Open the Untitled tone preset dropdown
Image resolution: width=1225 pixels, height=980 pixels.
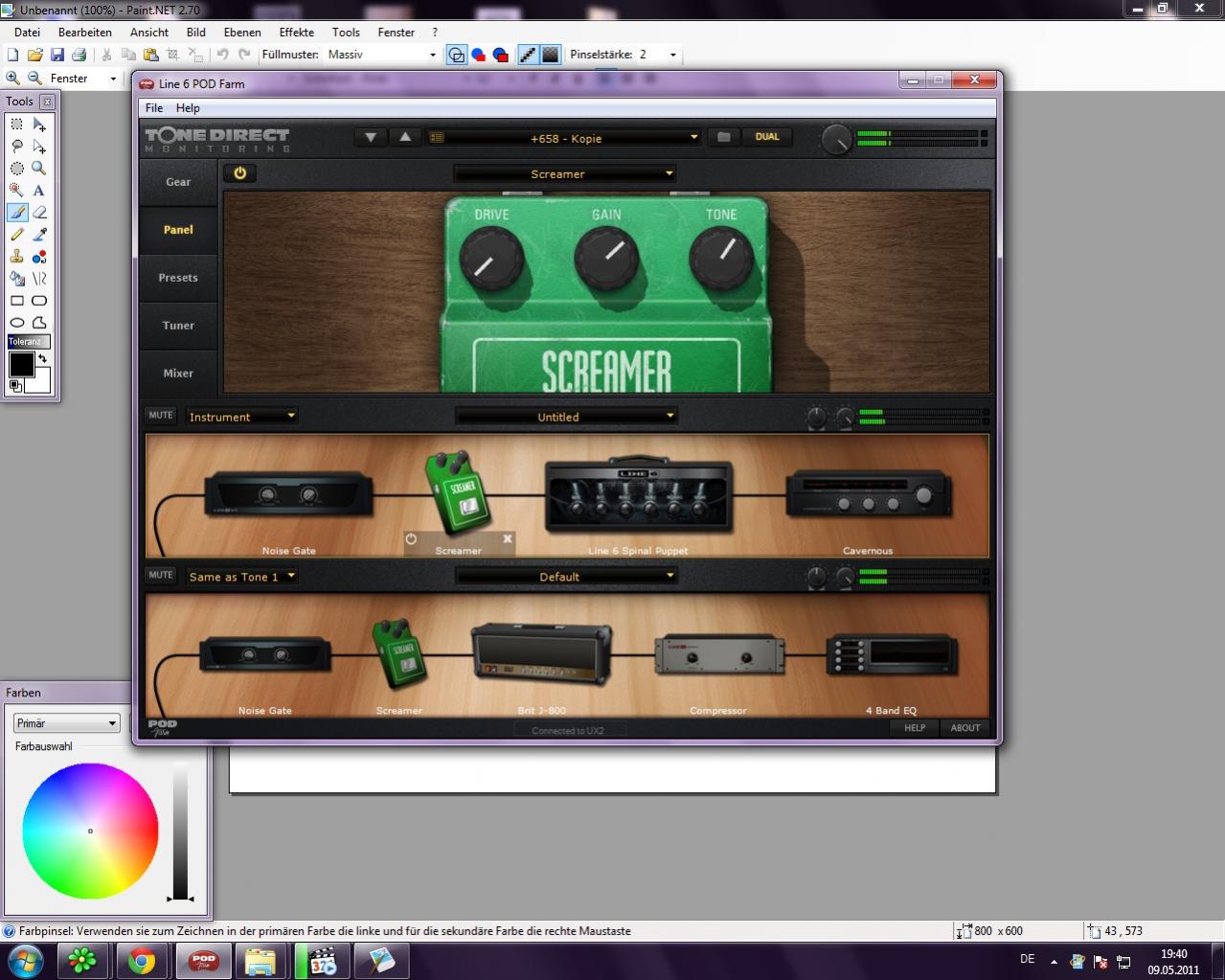click(x=567, y=417)
